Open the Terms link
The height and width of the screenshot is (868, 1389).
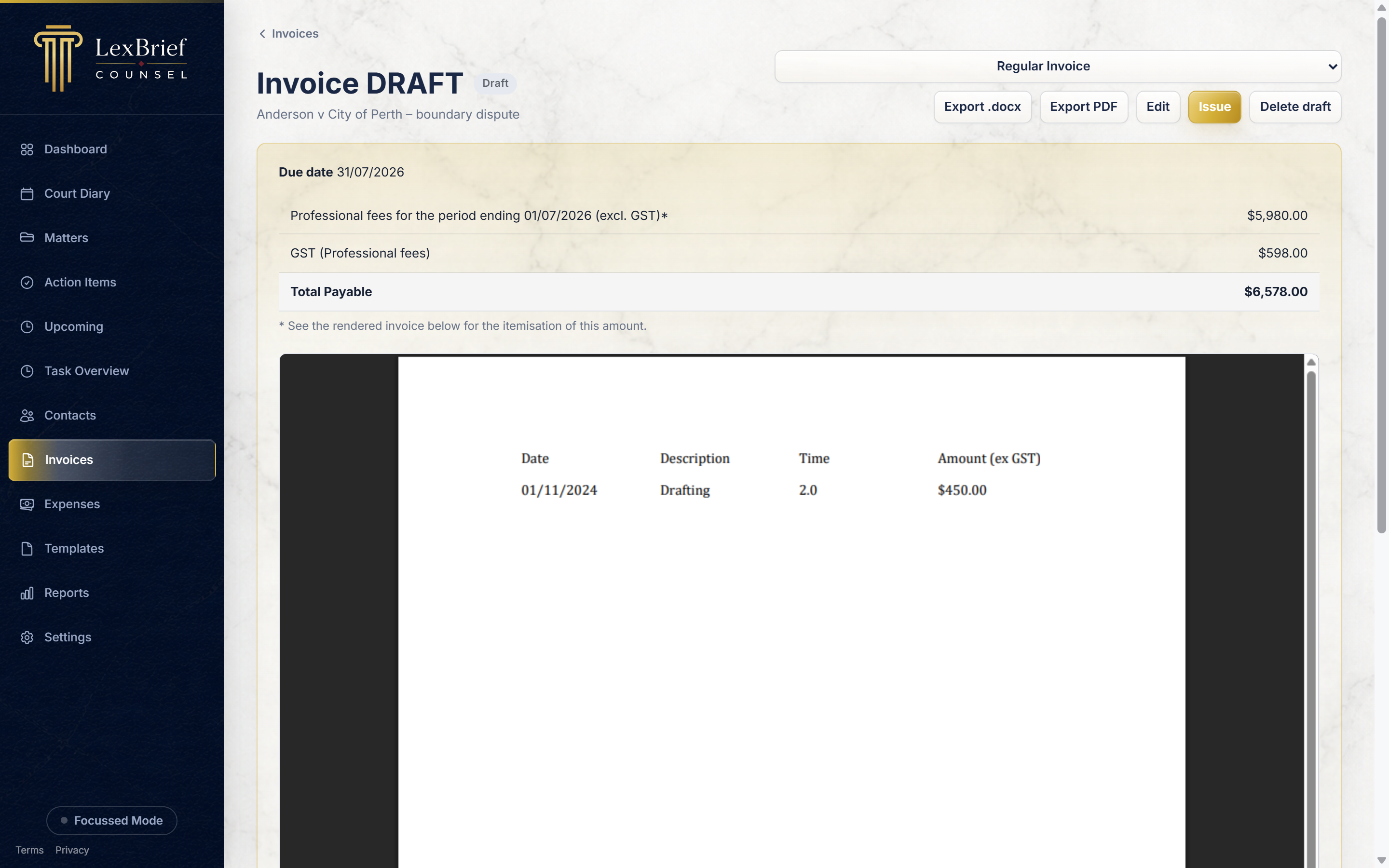29,850
